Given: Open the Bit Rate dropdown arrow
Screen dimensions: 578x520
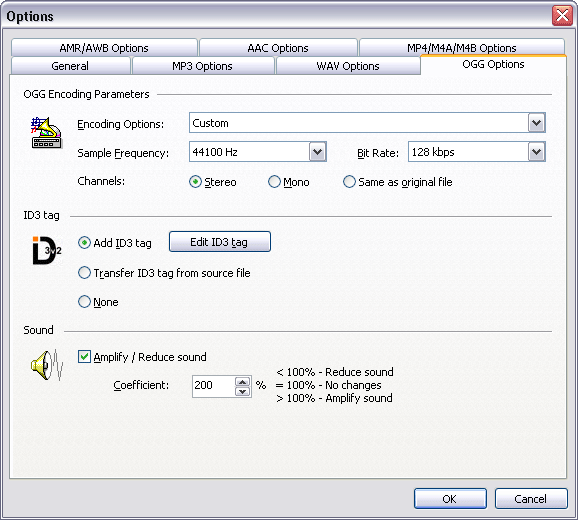Looking at the screenshot, I should [536, 152].
